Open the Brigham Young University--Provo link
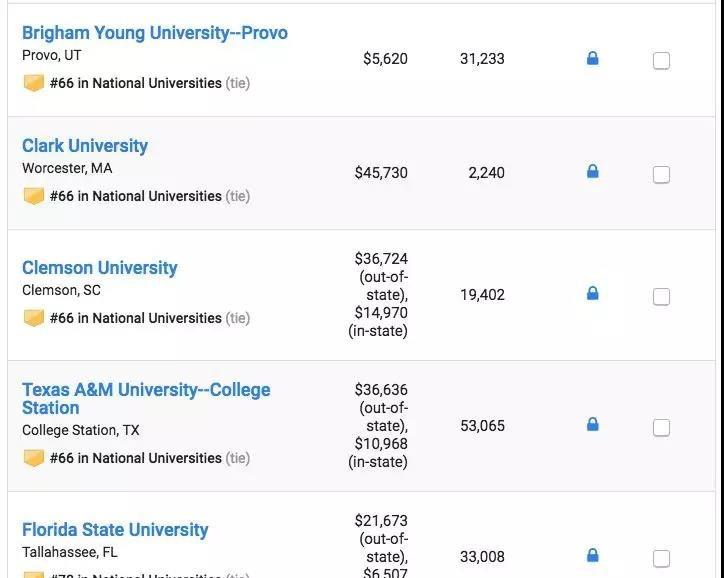Viewport: 724px width, 578px height. coord(155,33)
